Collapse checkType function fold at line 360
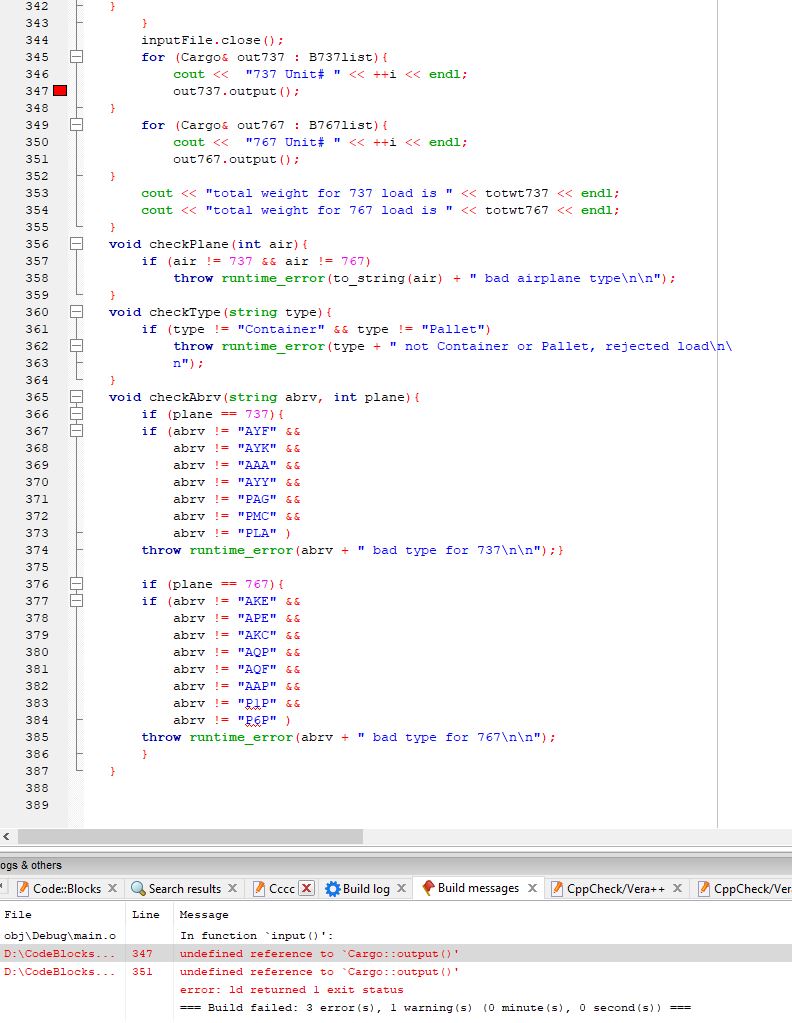 (x=76, y=312)
